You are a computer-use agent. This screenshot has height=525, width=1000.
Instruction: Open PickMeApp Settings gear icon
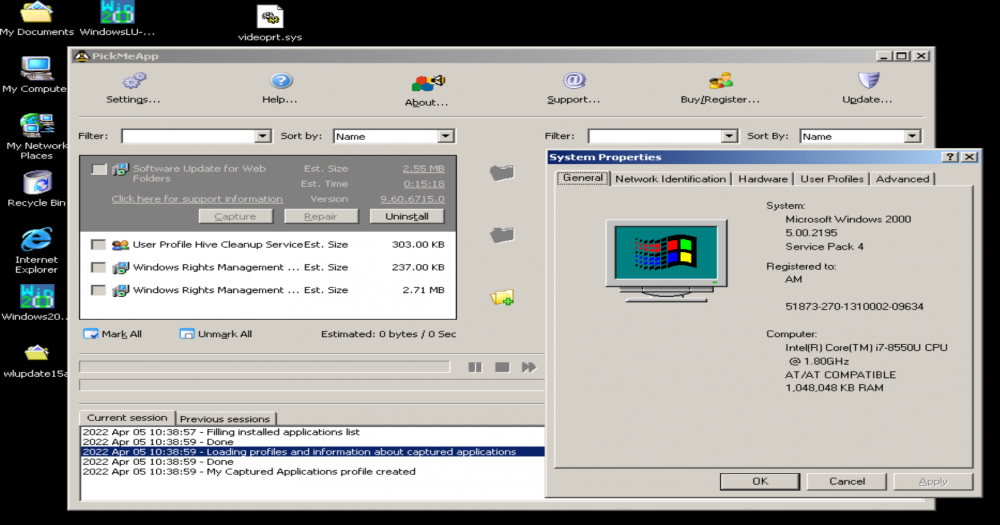133,81
